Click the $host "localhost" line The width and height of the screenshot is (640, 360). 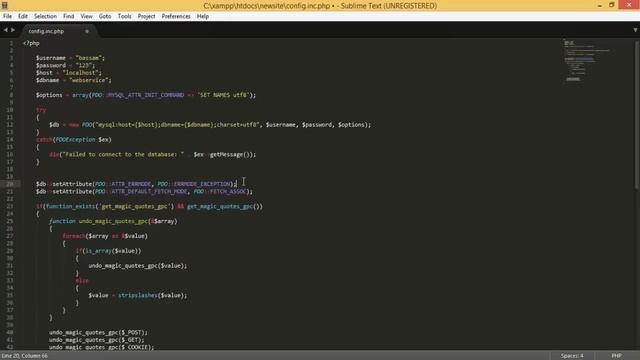69,73
